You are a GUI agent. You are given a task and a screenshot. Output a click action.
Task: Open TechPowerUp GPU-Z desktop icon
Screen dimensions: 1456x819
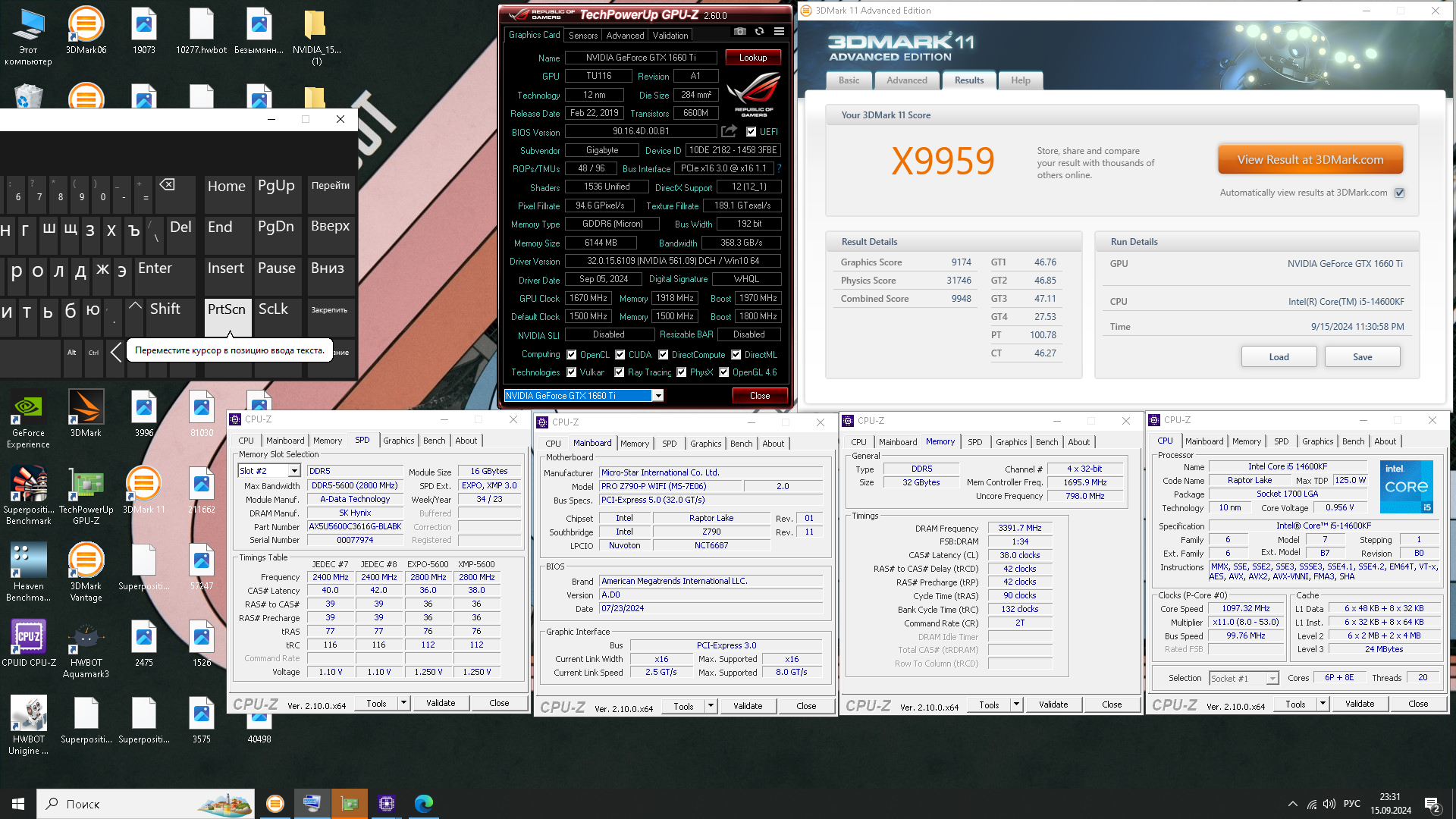86,496
